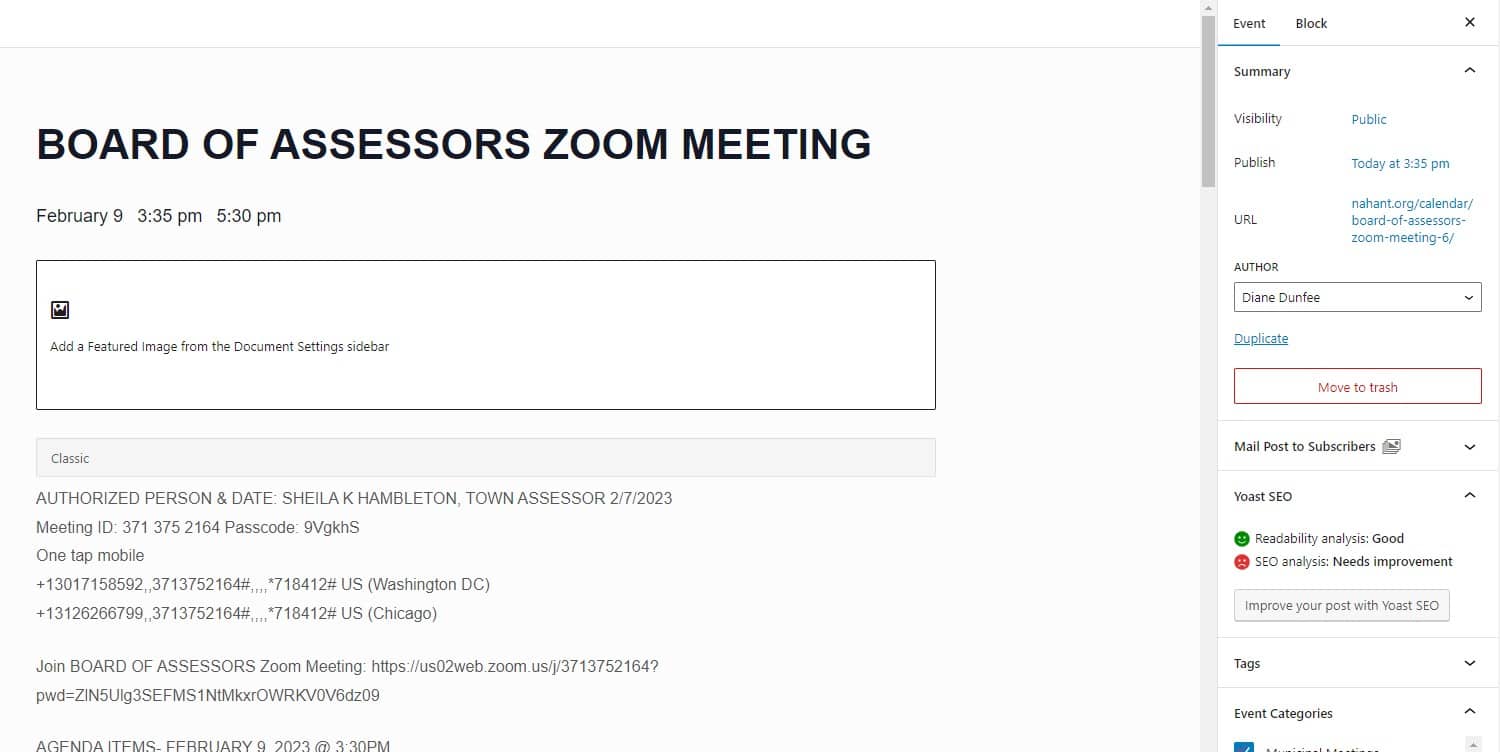Screen dimensions: 1500x752
Task: Click the editor's vertical scrollbar thumb
Action: point(1208,101)
